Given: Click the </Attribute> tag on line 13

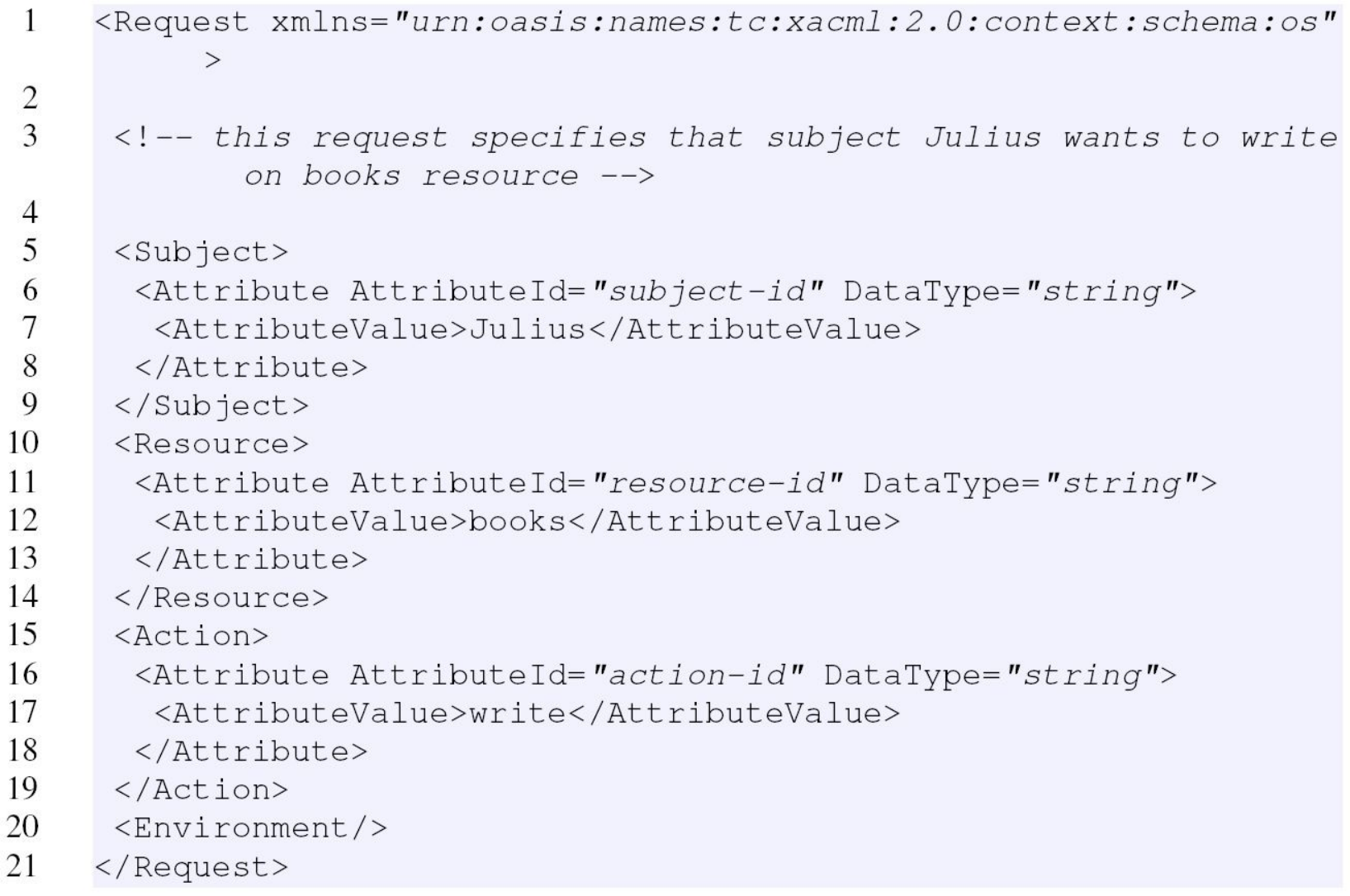Looking at the screenshot, I should click(251, 559).
